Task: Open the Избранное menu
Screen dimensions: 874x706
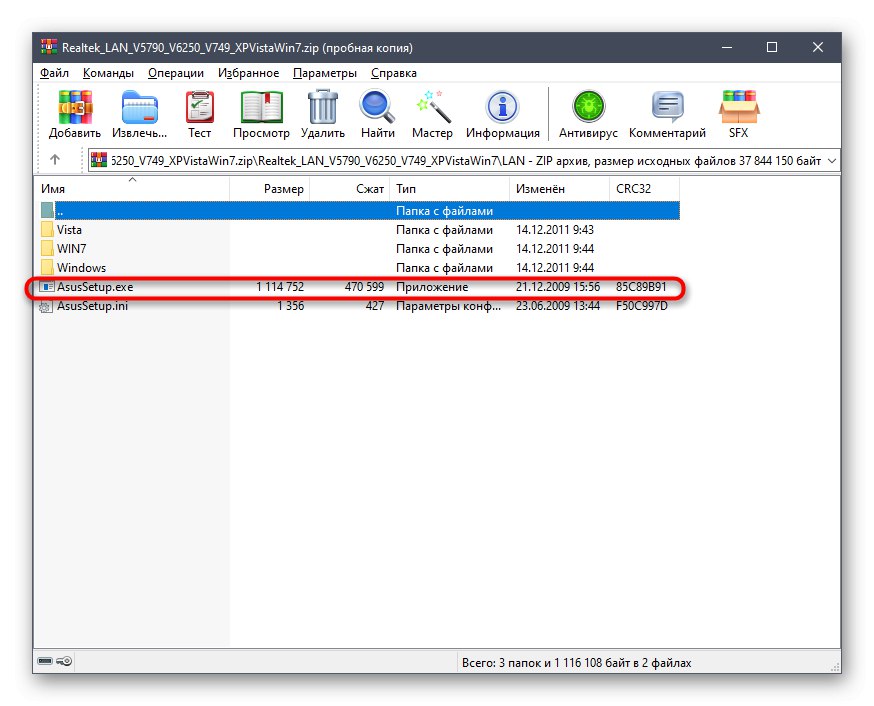Action: coord(248,73)
